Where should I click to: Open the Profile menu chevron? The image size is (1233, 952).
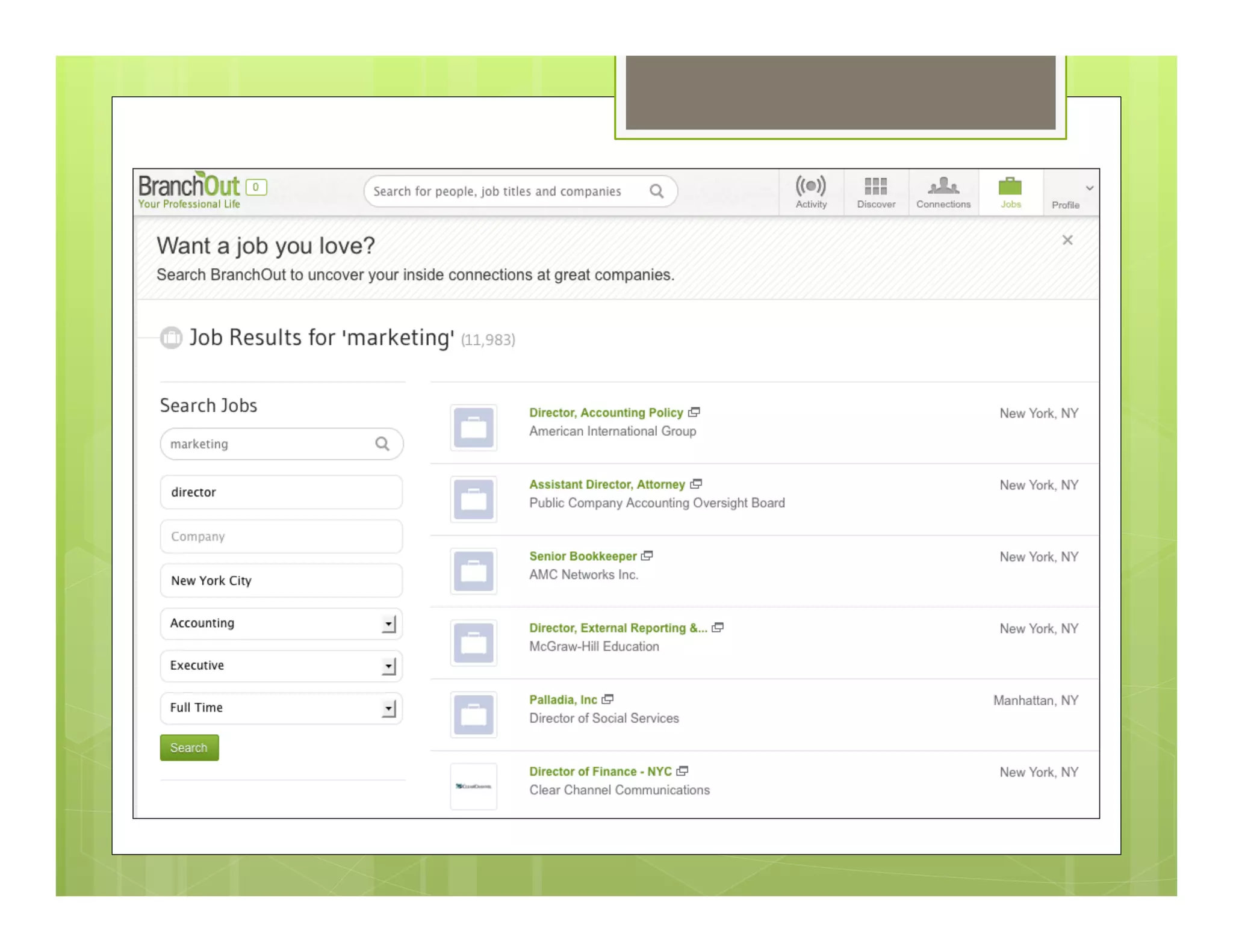[1089, 188]
